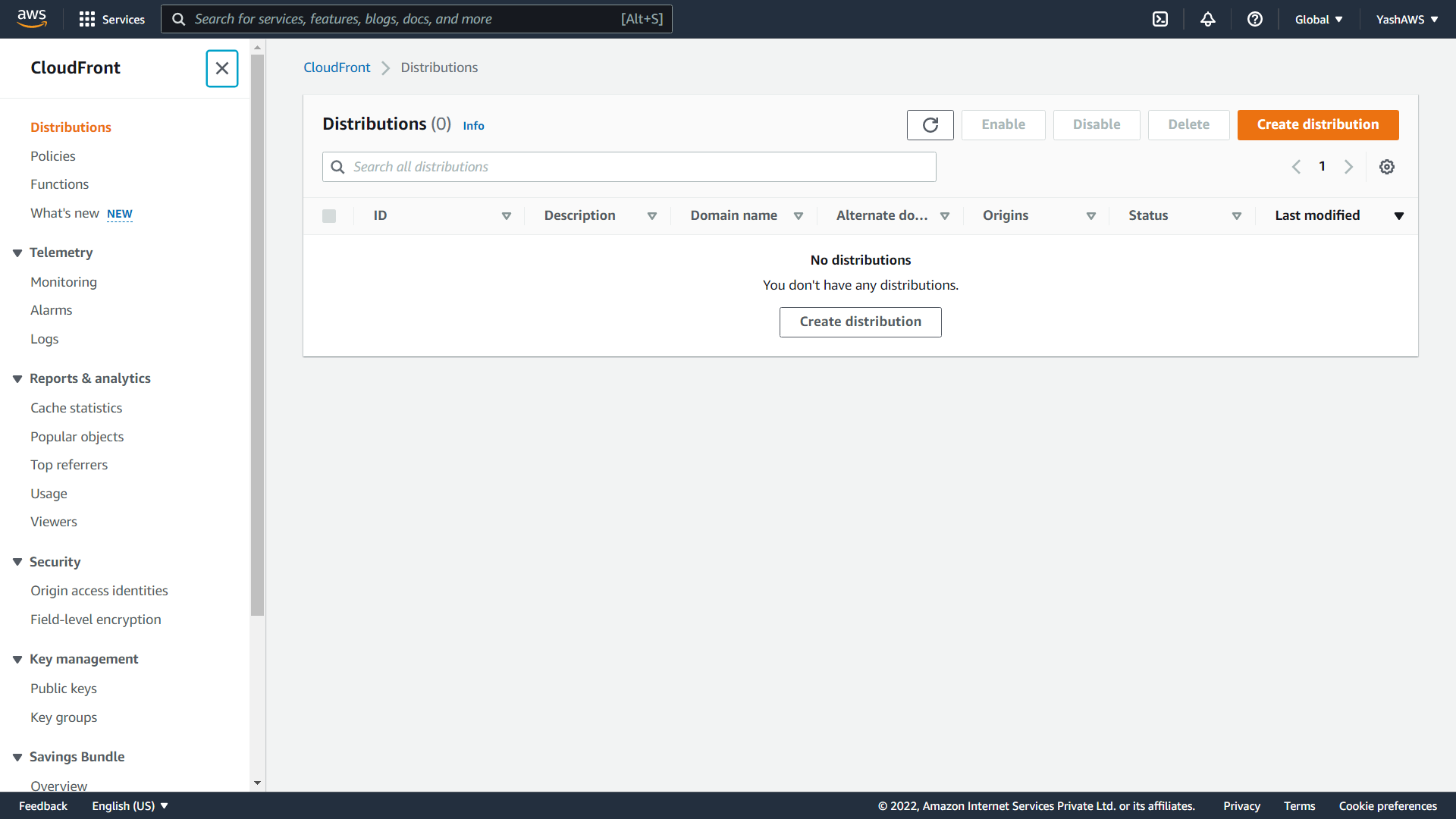Screen dimensions: 1456x819
Task: Click the CloudFront breadcrumb link
Action: click(x=337, y=67)
